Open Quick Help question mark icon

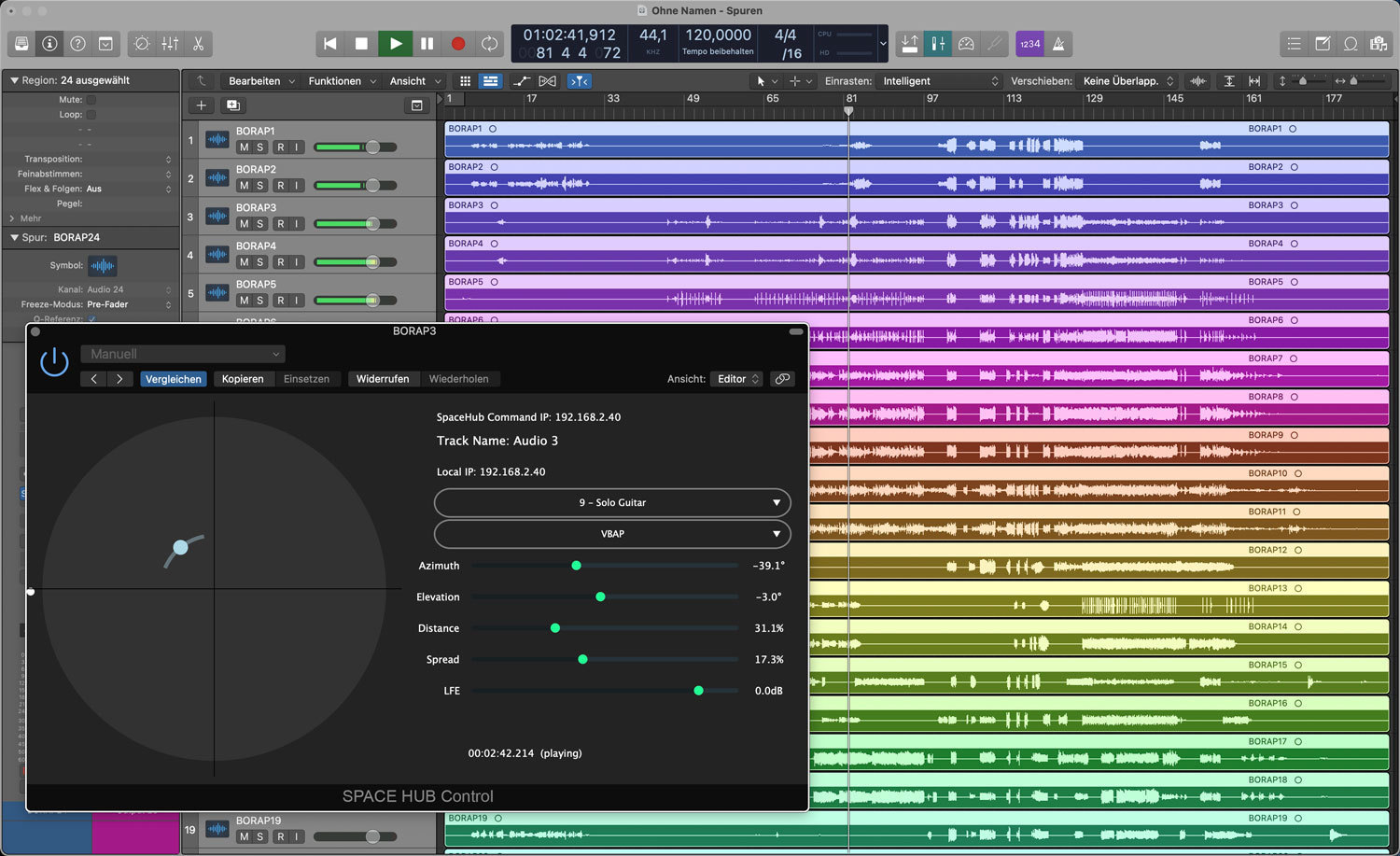pyautogui.click(x=77, y=44)
